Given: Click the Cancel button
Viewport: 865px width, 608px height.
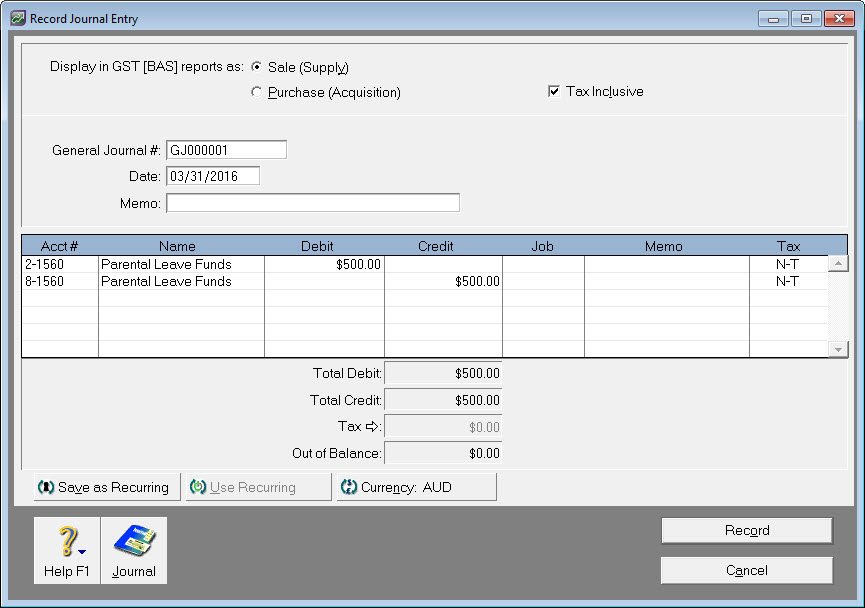Looking at the screenshot, I should pos(746,570).
